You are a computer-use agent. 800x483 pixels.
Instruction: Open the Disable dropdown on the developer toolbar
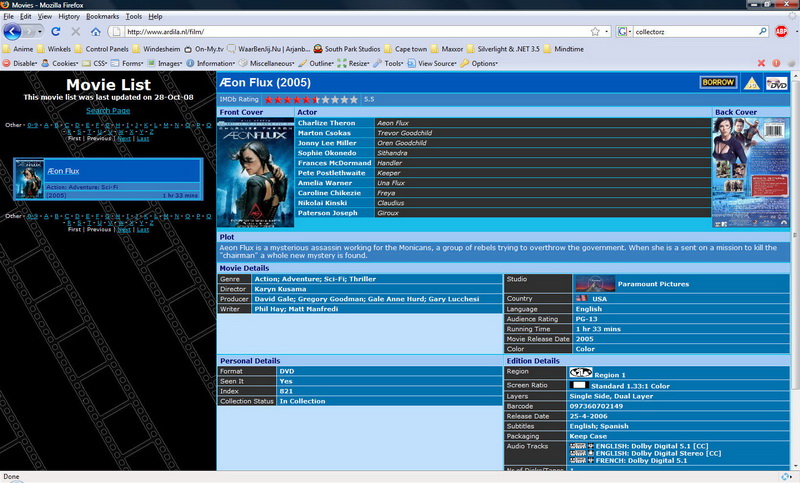click(20, 63)
